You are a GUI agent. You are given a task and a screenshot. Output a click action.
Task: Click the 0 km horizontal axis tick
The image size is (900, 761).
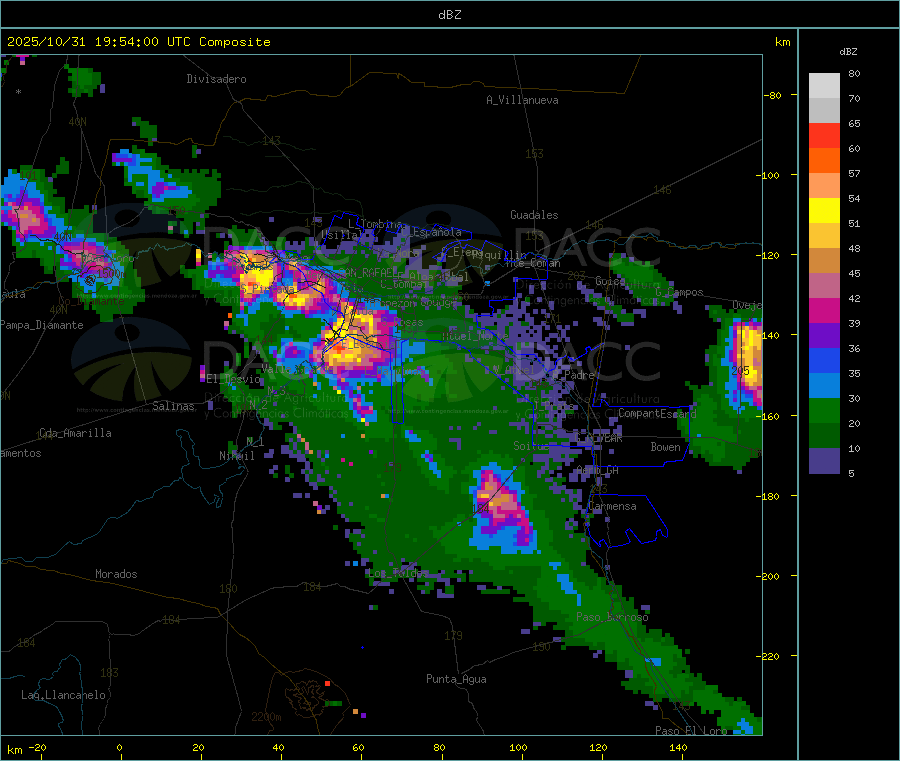tap(119, 747)
